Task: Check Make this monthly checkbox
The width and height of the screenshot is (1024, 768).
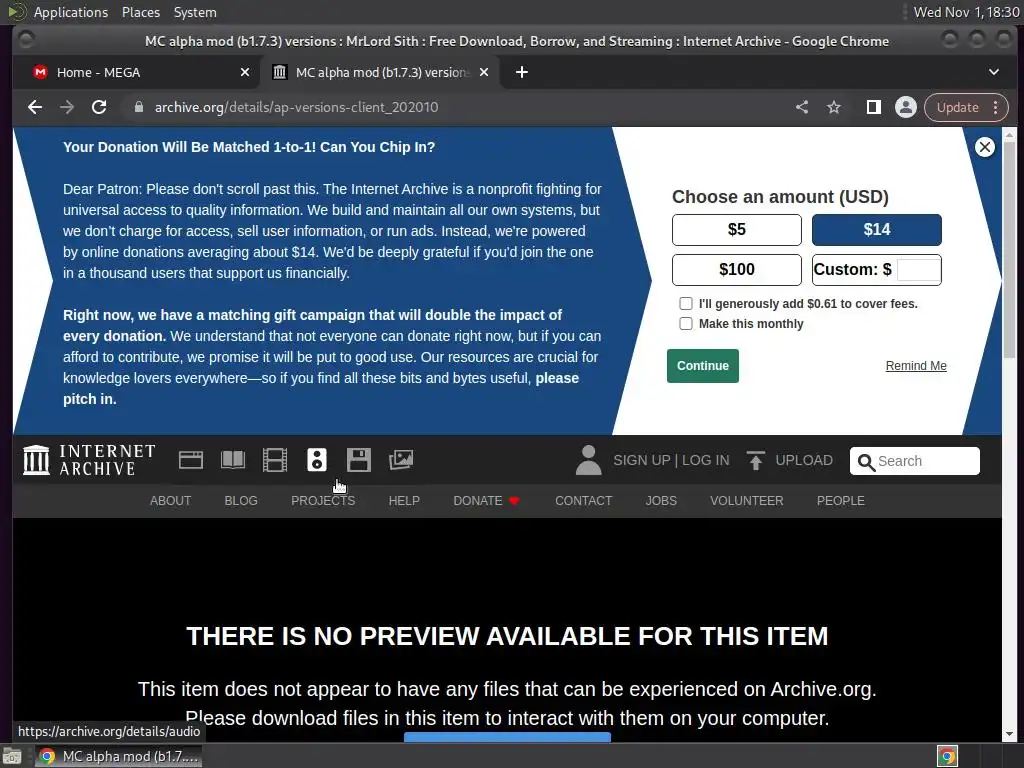Action: [686, 324]
